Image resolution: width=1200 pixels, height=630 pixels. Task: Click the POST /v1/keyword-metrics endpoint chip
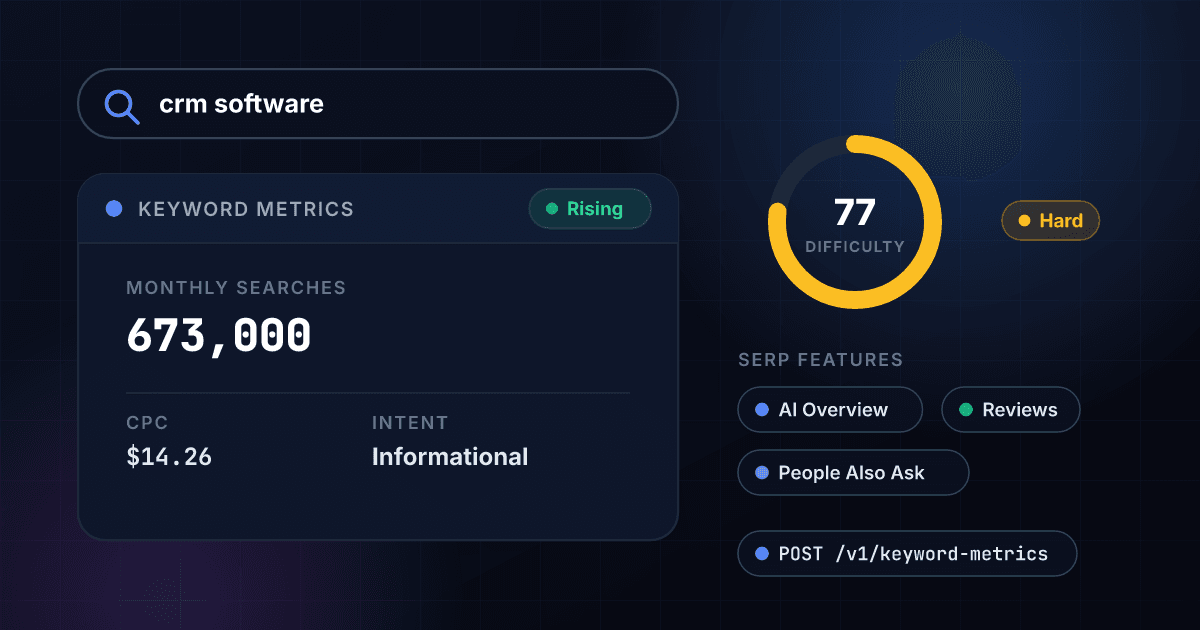tap(907, 554)
